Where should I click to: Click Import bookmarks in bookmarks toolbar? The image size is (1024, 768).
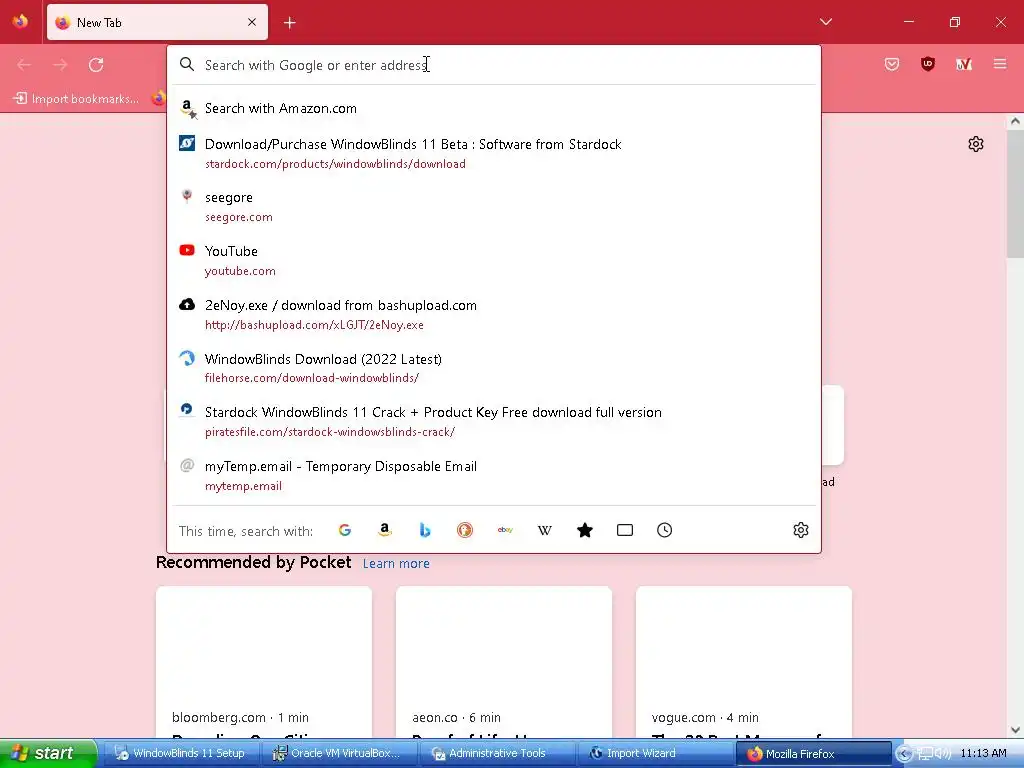[x=76, y=99]
